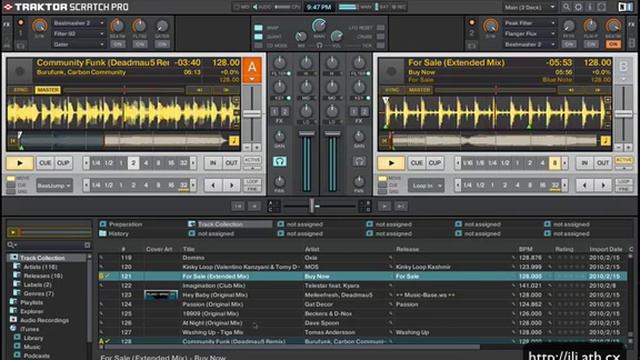Toggle FX1 FLT92 ON button

tap(140, 44)
